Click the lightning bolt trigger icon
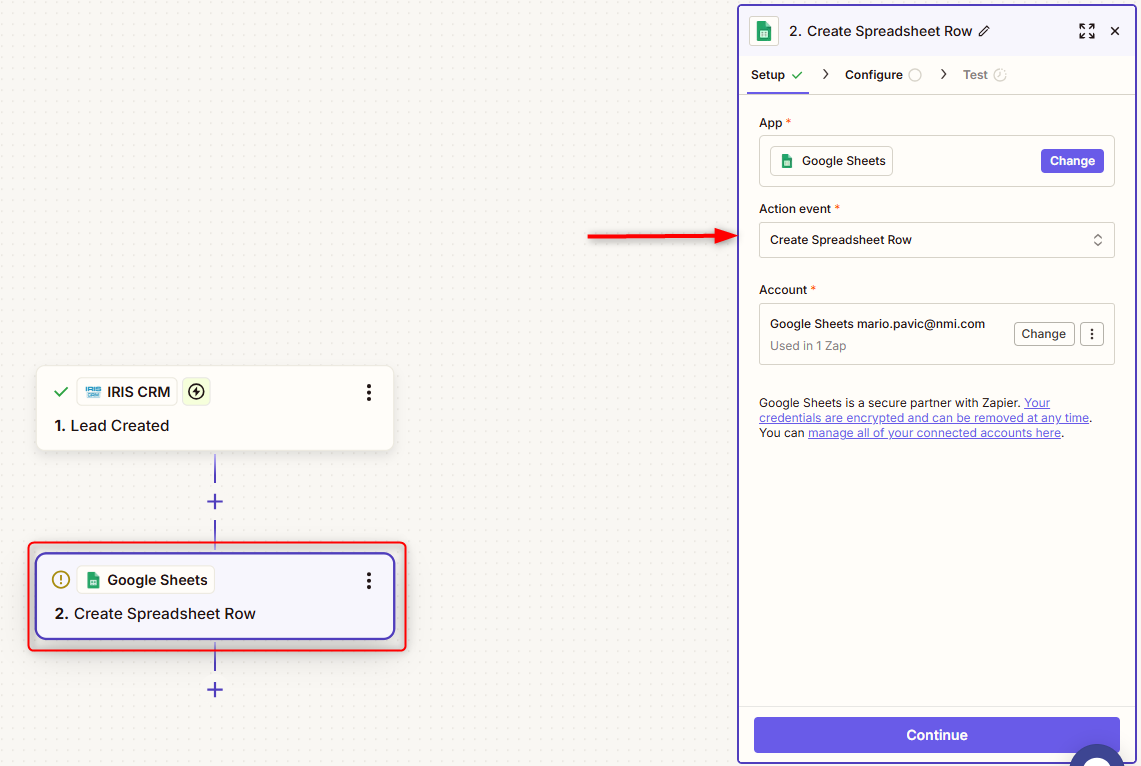The image size is (1141, 766). point(196,392)
